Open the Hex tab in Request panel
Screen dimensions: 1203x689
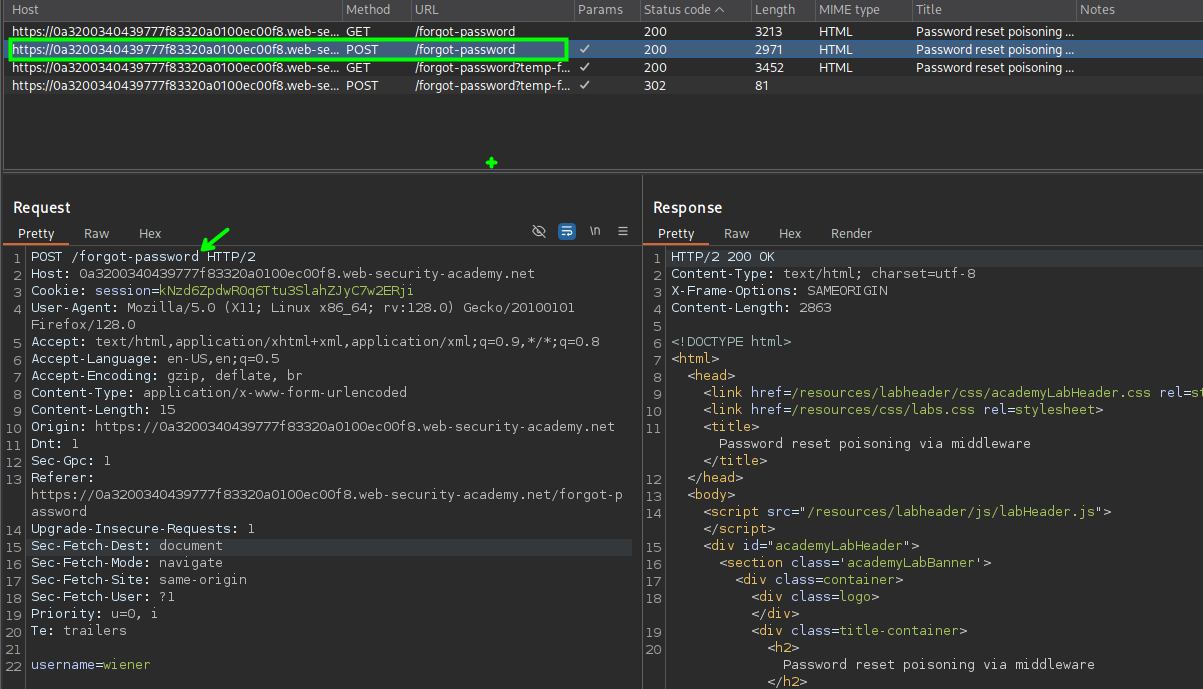tap(150, 234)
